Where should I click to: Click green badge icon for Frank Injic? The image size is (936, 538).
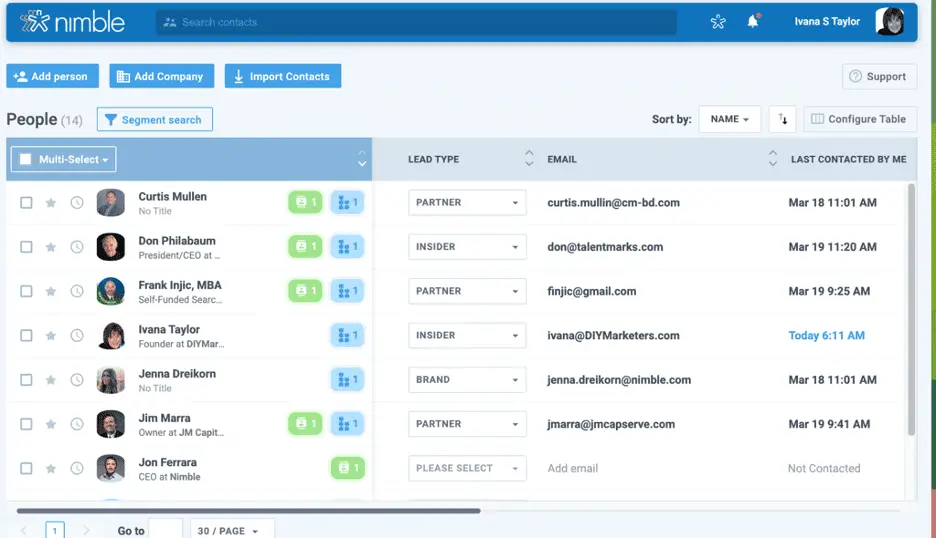304,291
